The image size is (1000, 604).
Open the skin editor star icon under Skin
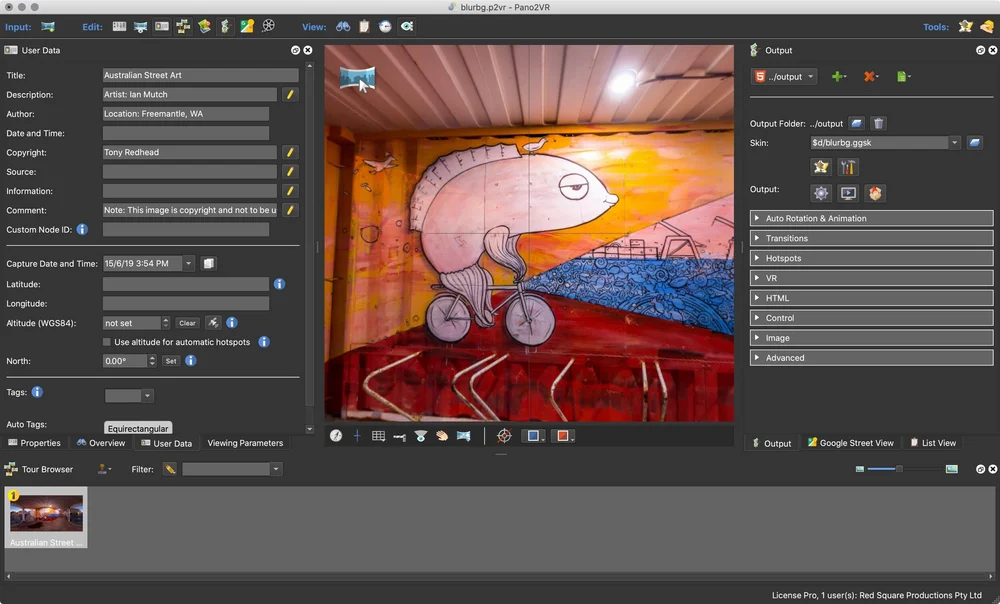[x=821, y=167]
